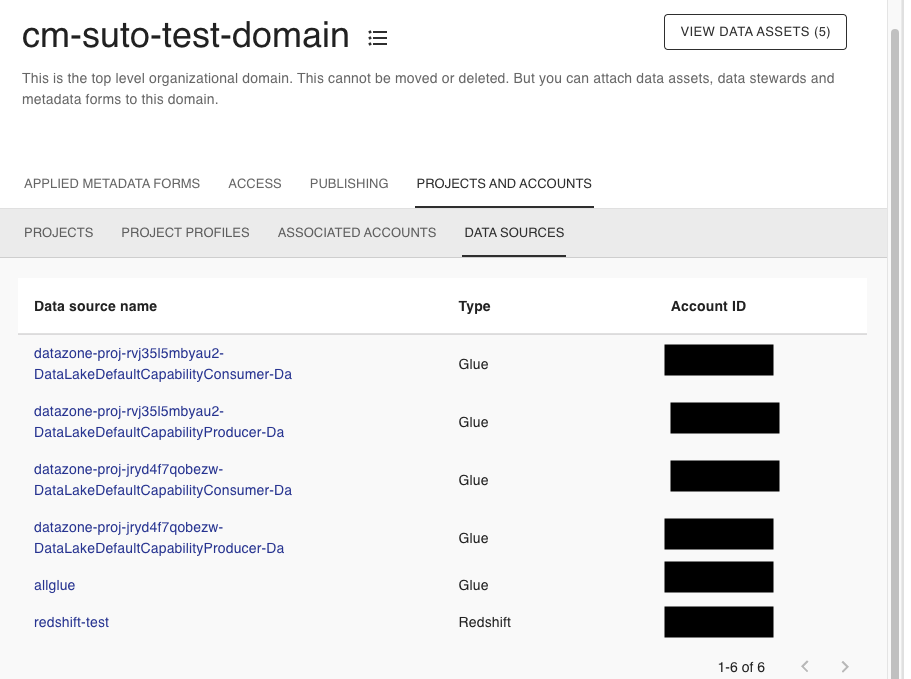Switch to Applied Metadata Forms tab
This screenshot has width=911, height=679.
click(112, 184)
